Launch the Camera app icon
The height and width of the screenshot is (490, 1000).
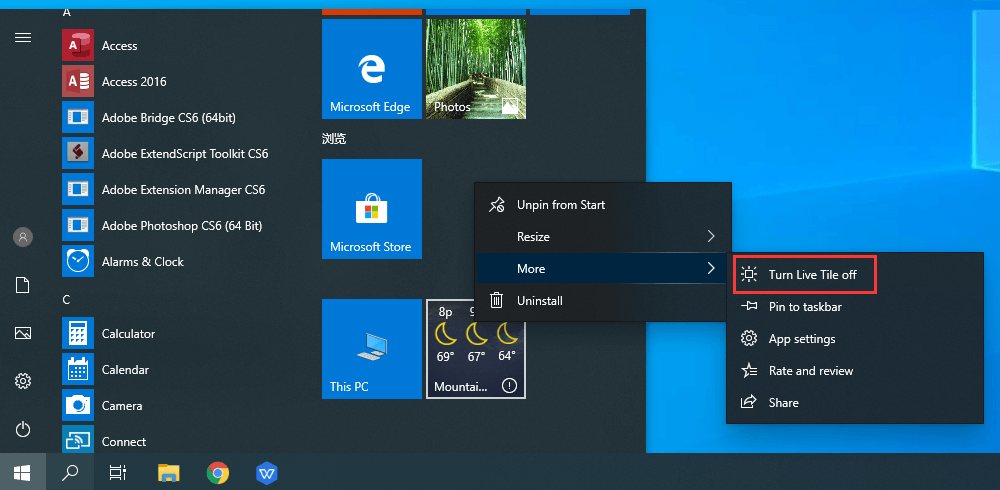tap(78, 405)
